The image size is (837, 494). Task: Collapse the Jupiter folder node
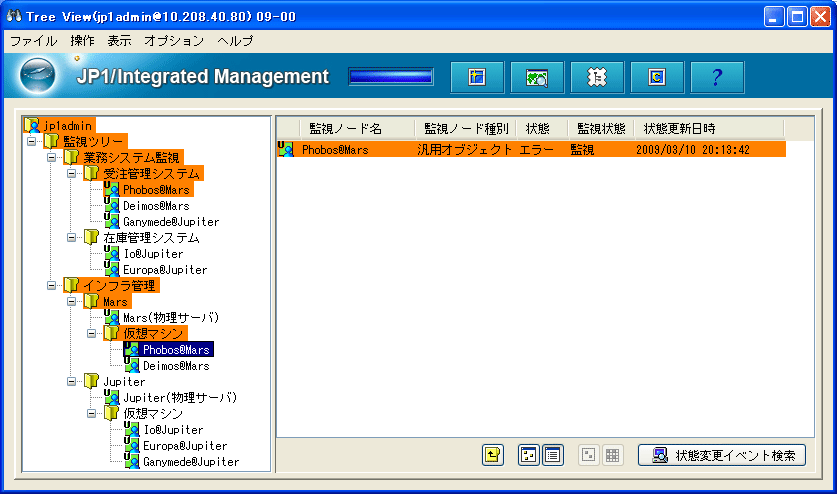click(72, 382)
